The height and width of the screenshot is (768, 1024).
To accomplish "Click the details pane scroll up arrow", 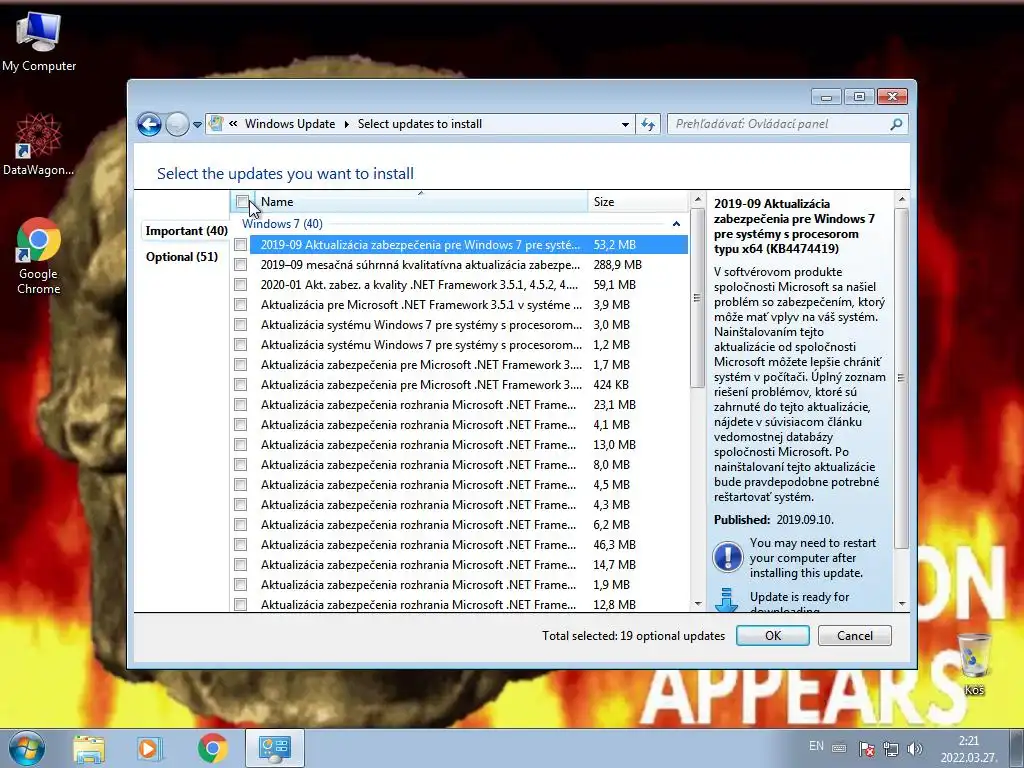I will [902, 199].
